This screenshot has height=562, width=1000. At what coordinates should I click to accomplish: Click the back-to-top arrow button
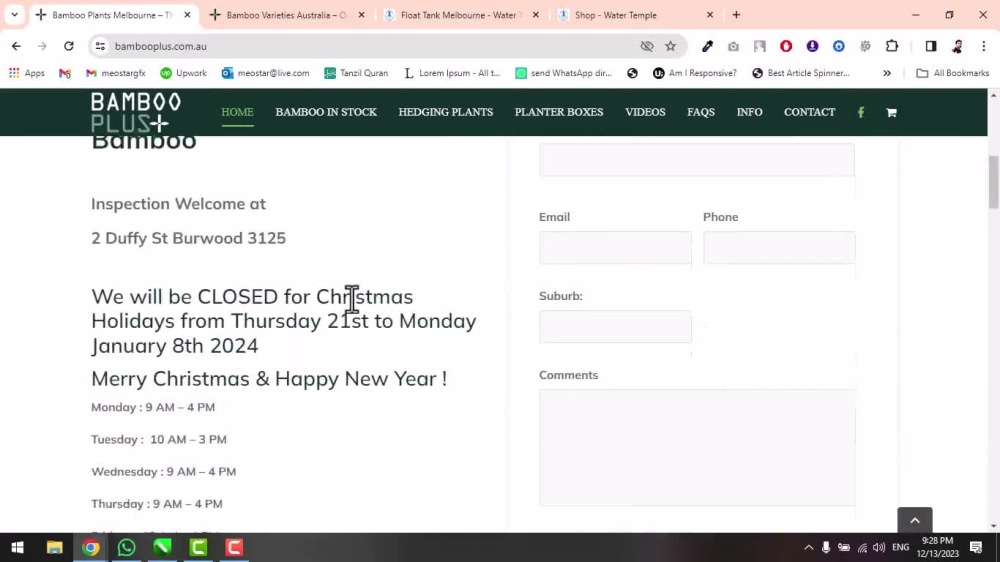915,520
